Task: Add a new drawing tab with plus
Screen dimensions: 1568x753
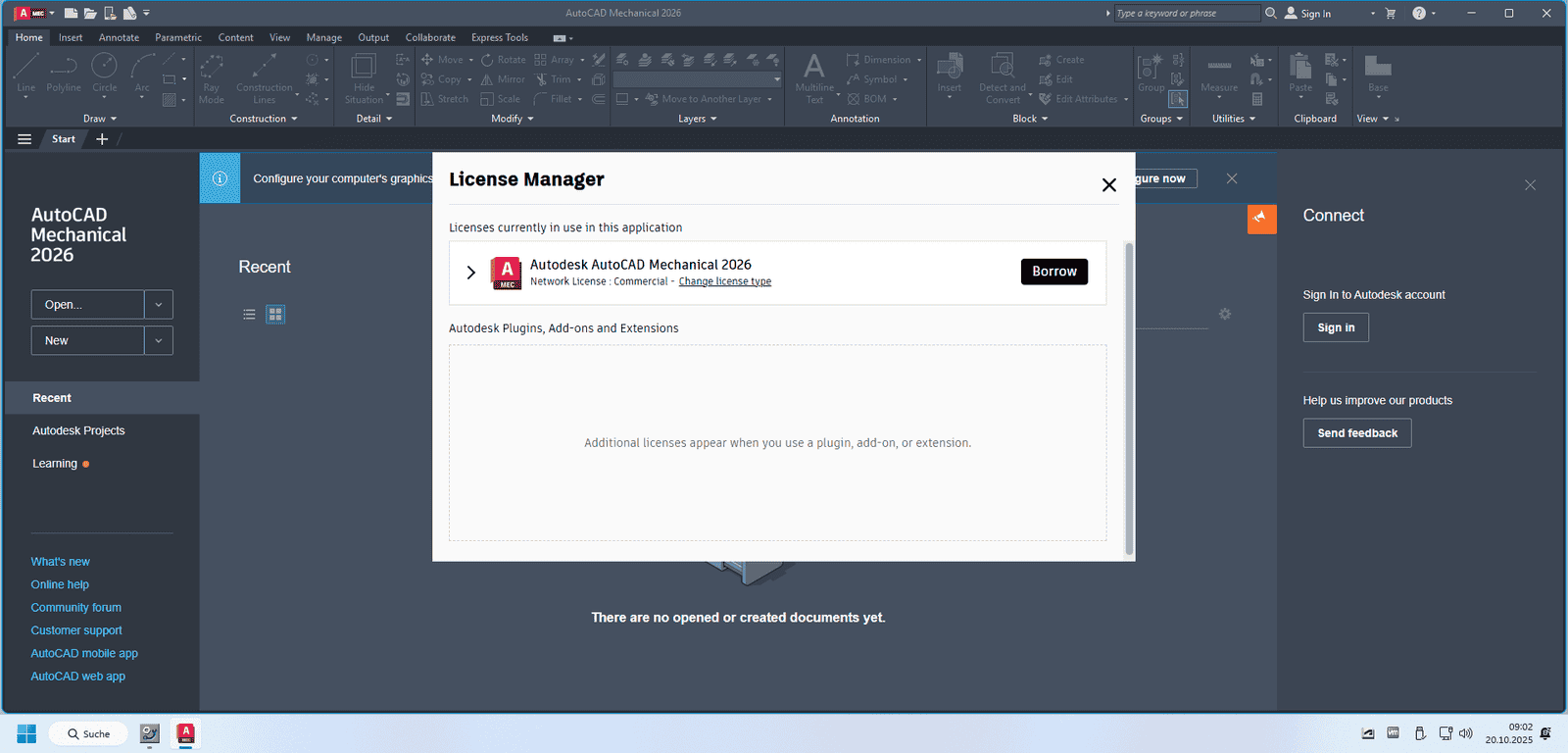Action: click(102, 139)
